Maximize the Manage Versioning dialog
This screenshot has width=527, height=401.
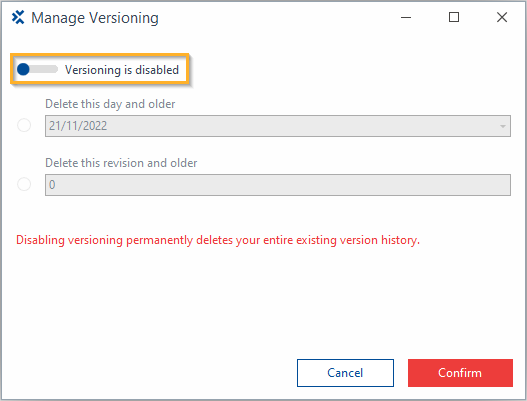pos(454,17)
